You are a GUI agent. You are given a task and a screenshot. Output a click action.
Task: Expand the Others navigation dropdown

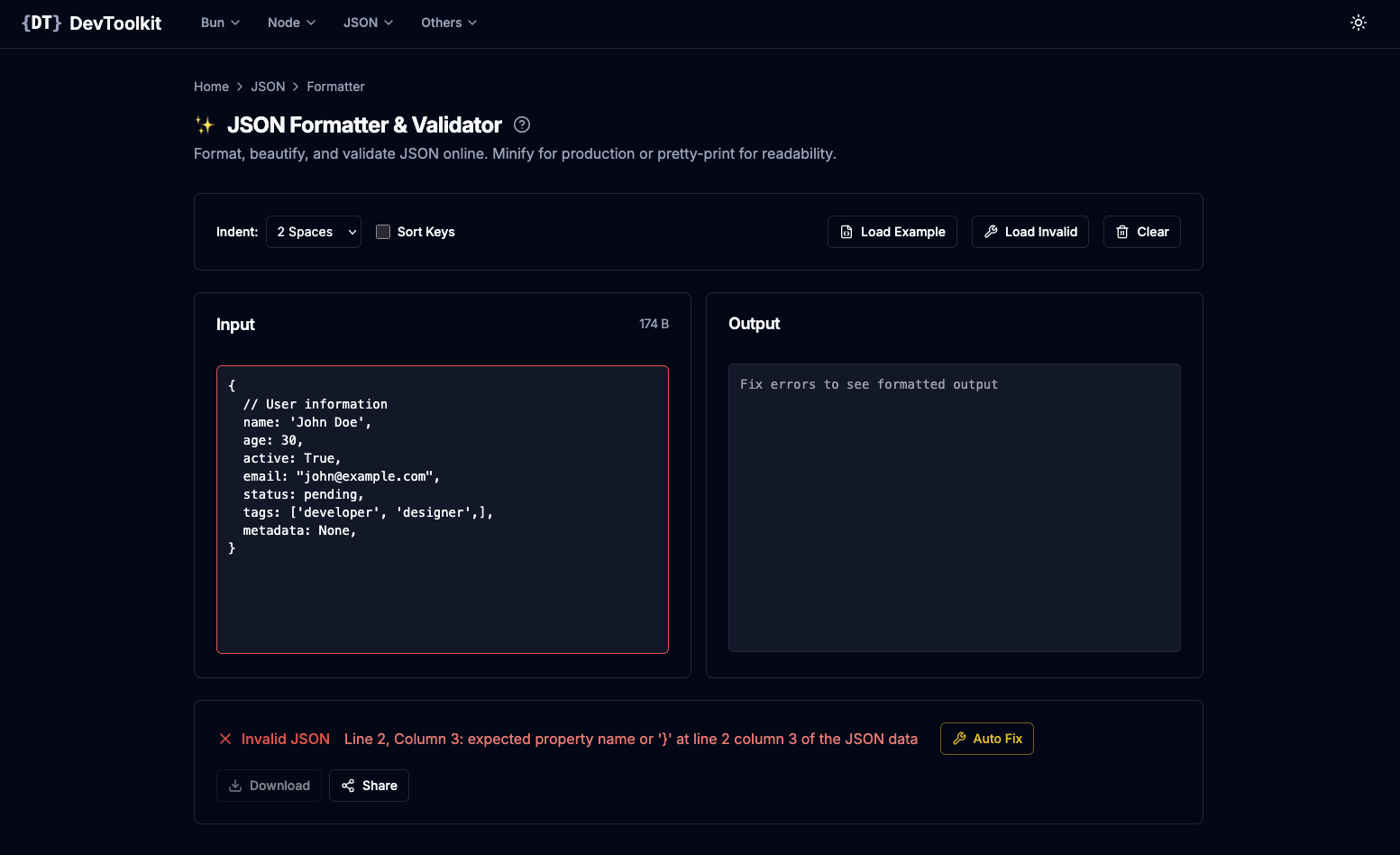(x=448, y=23)
